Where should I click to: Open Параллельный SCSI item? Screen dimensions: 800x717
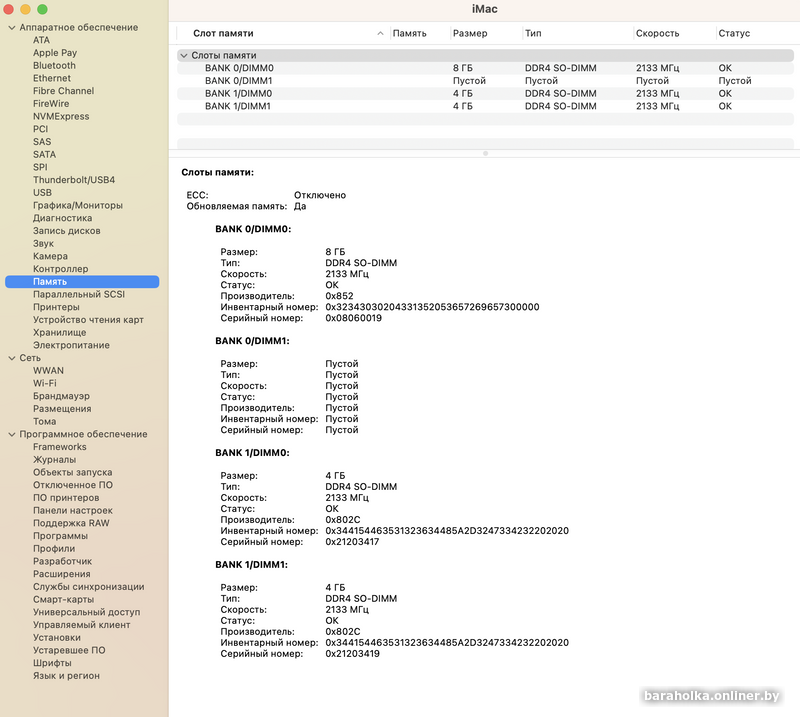(x=79, y=294)
